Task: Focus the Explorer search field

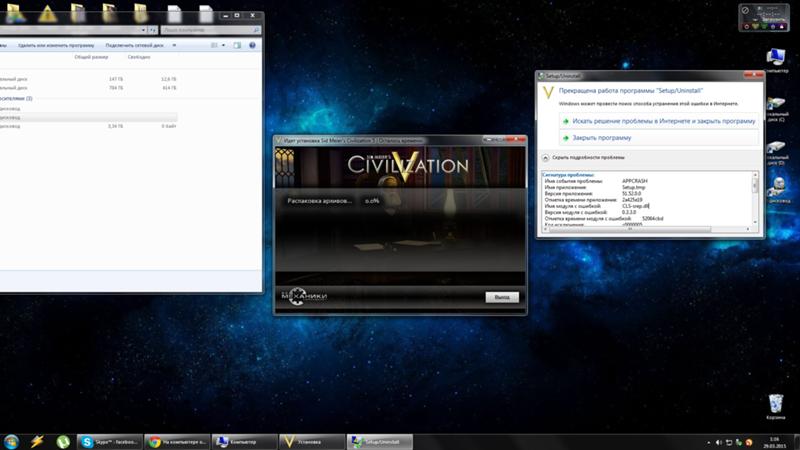Action: 211,30
